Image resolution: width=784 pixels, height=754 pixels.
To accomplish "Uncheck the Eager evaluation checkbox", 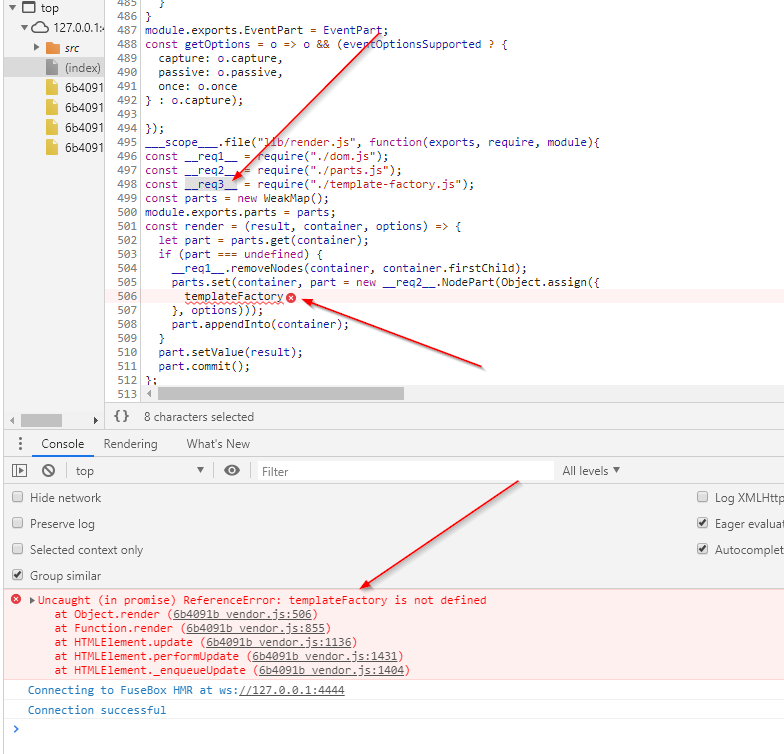I will pos(702,523).
